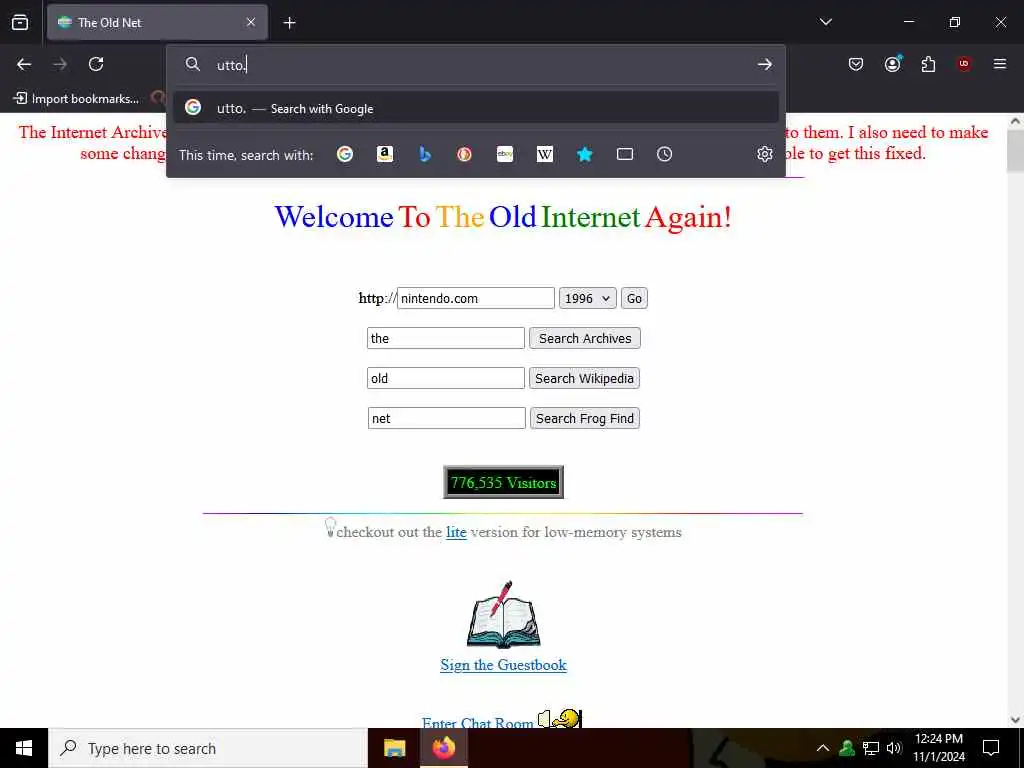The image size is (1024, 768).
Task: Open the volume speaker tray icon
Action: (x=894, y=748)
